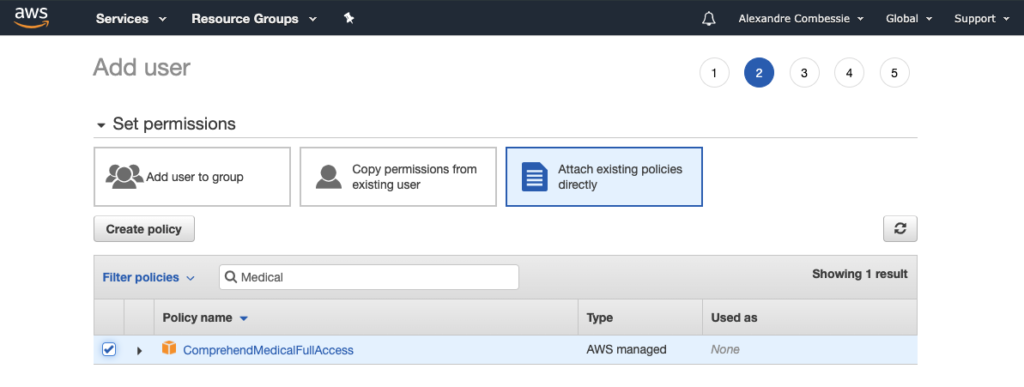Open the ComprehendMedicalFullAccess policy link
Viewport: 1024px width, 387px height.
(x=268, y=350)
